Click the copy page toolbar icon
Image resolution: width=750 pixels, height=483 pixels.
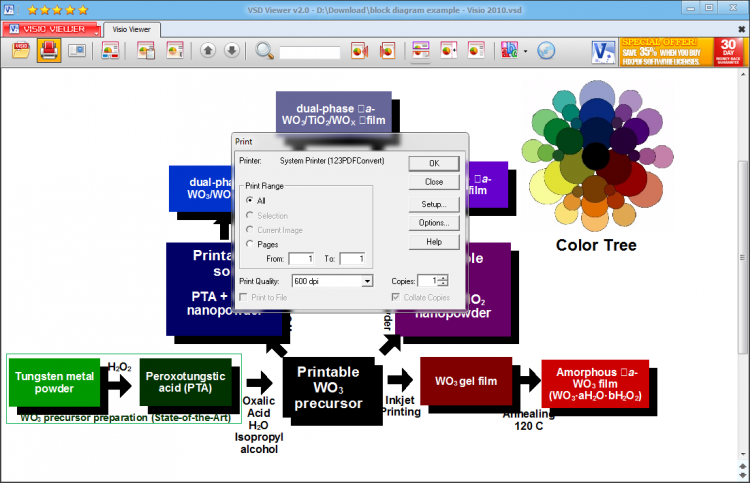pyautogui.click(x=146, y=50)
